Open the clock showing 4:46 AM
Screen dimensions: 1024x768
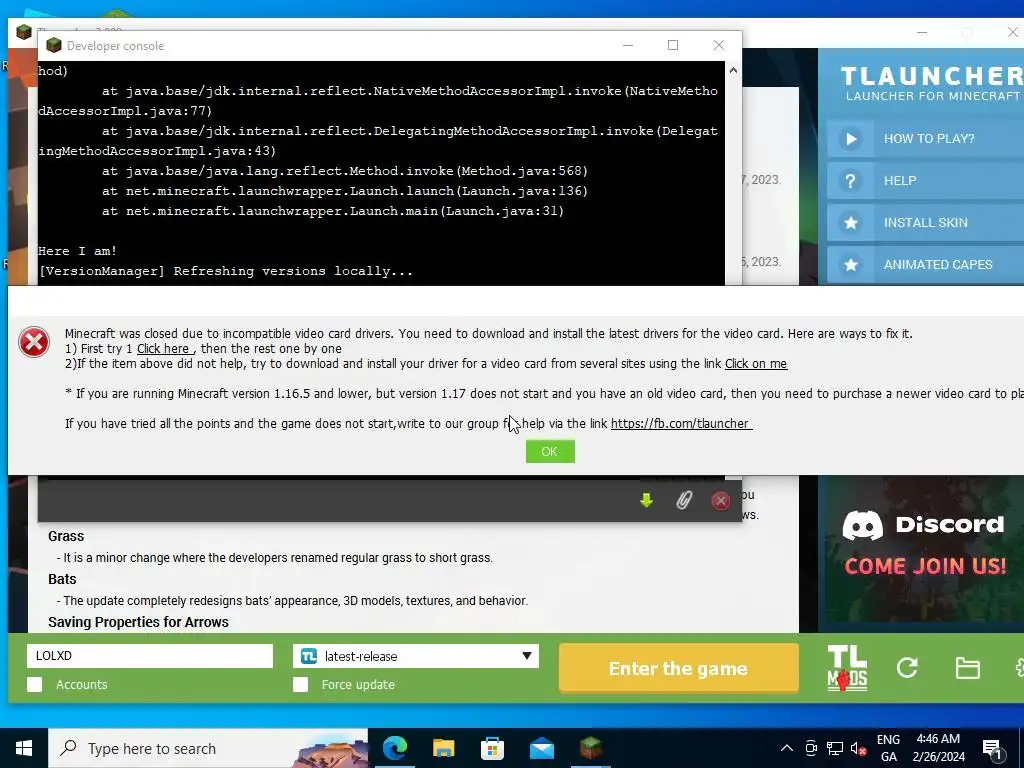click(938, 748)
